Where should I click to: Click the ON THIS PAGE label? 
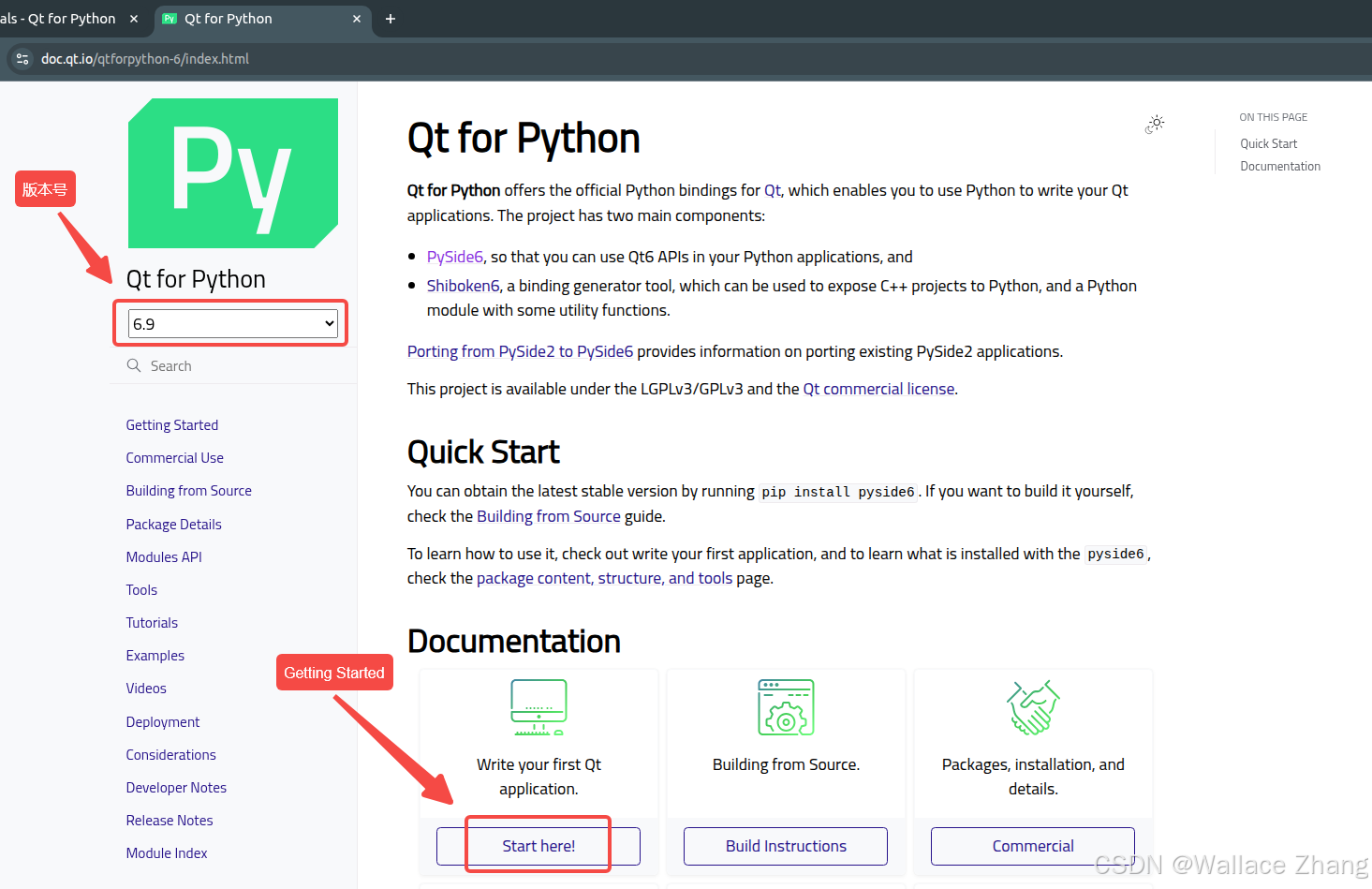1273,117
